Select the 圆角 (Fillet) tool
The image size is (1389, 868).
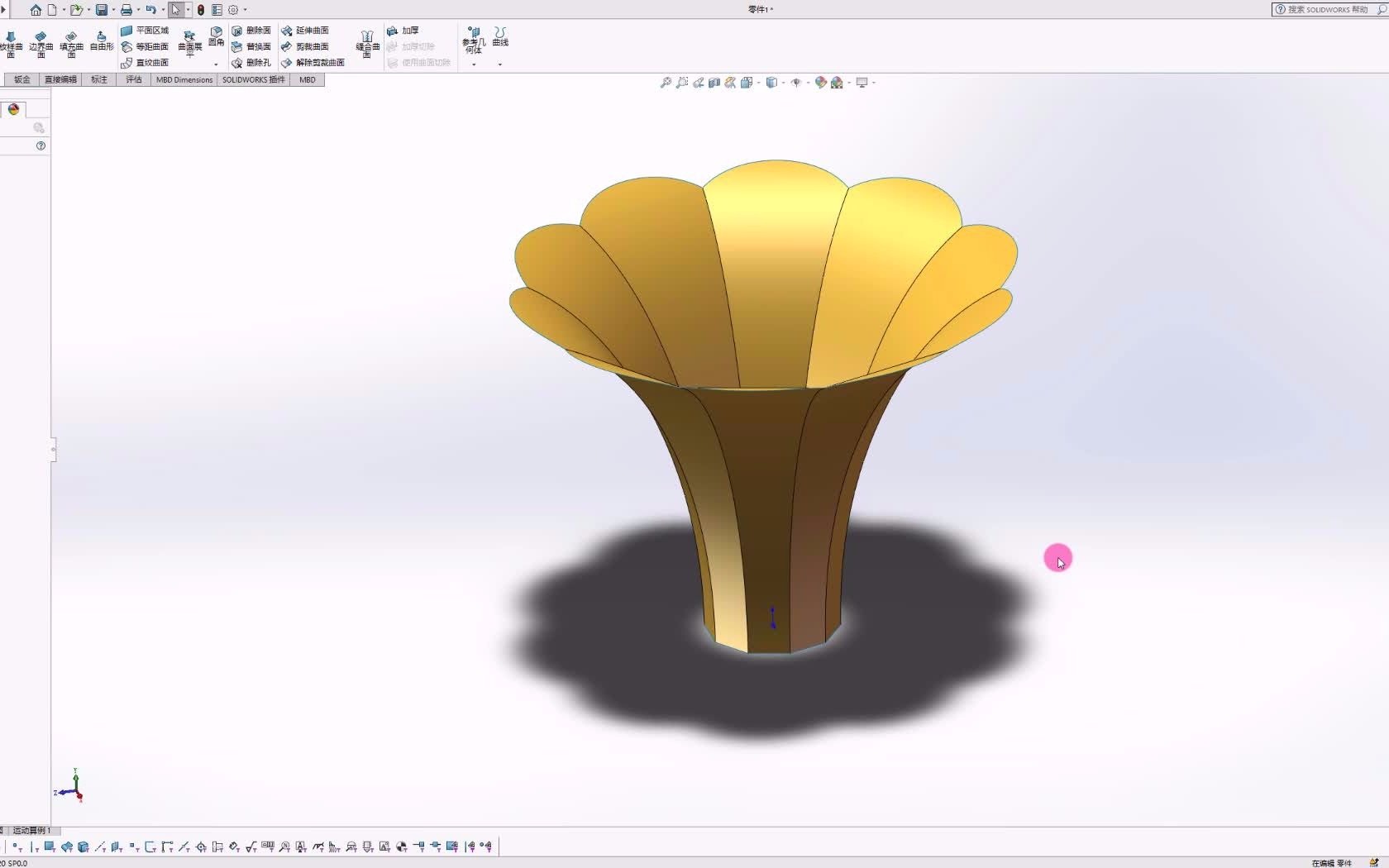click(216, 36)
